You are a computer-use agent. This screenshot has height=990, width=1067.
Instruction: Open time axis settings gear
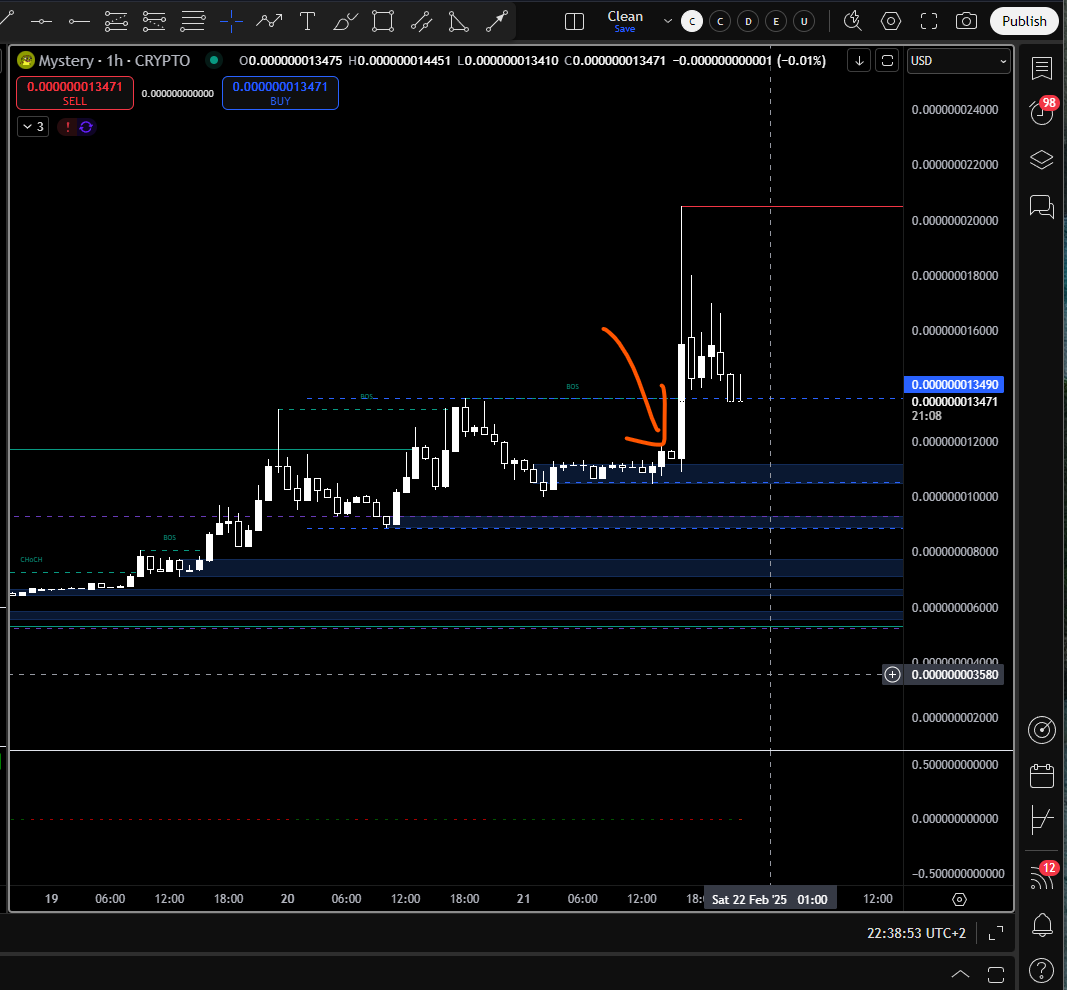point(959,900)
